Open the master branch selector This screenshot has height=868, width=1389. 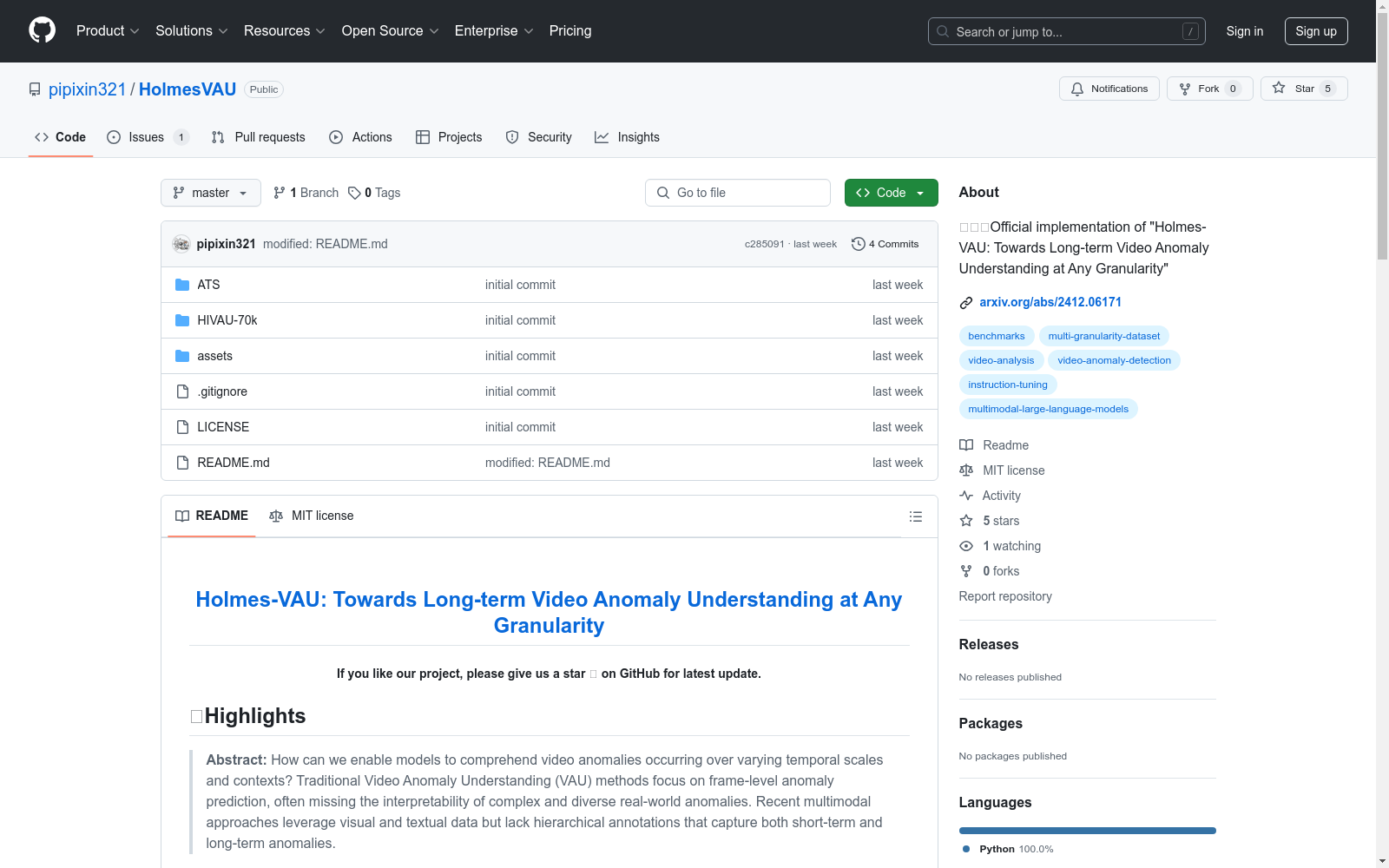211,193
